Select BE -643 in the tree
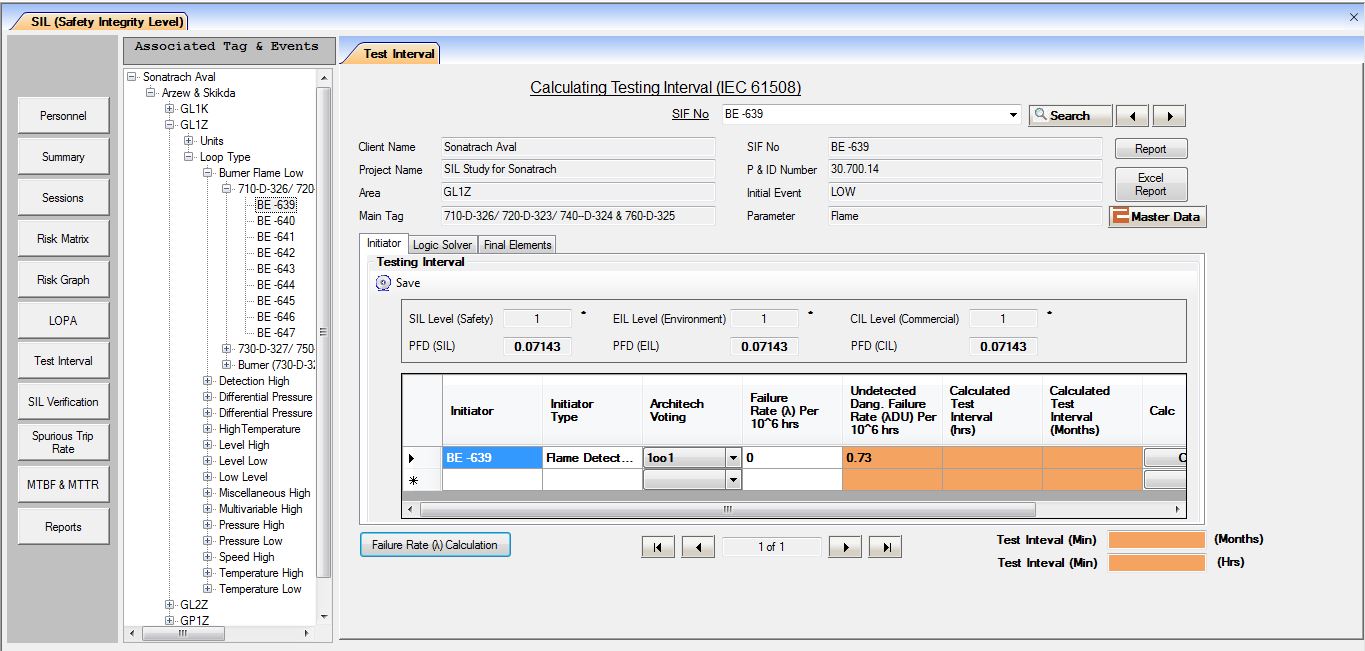This screenshot has height=651, width=1365. coord(276,269)
